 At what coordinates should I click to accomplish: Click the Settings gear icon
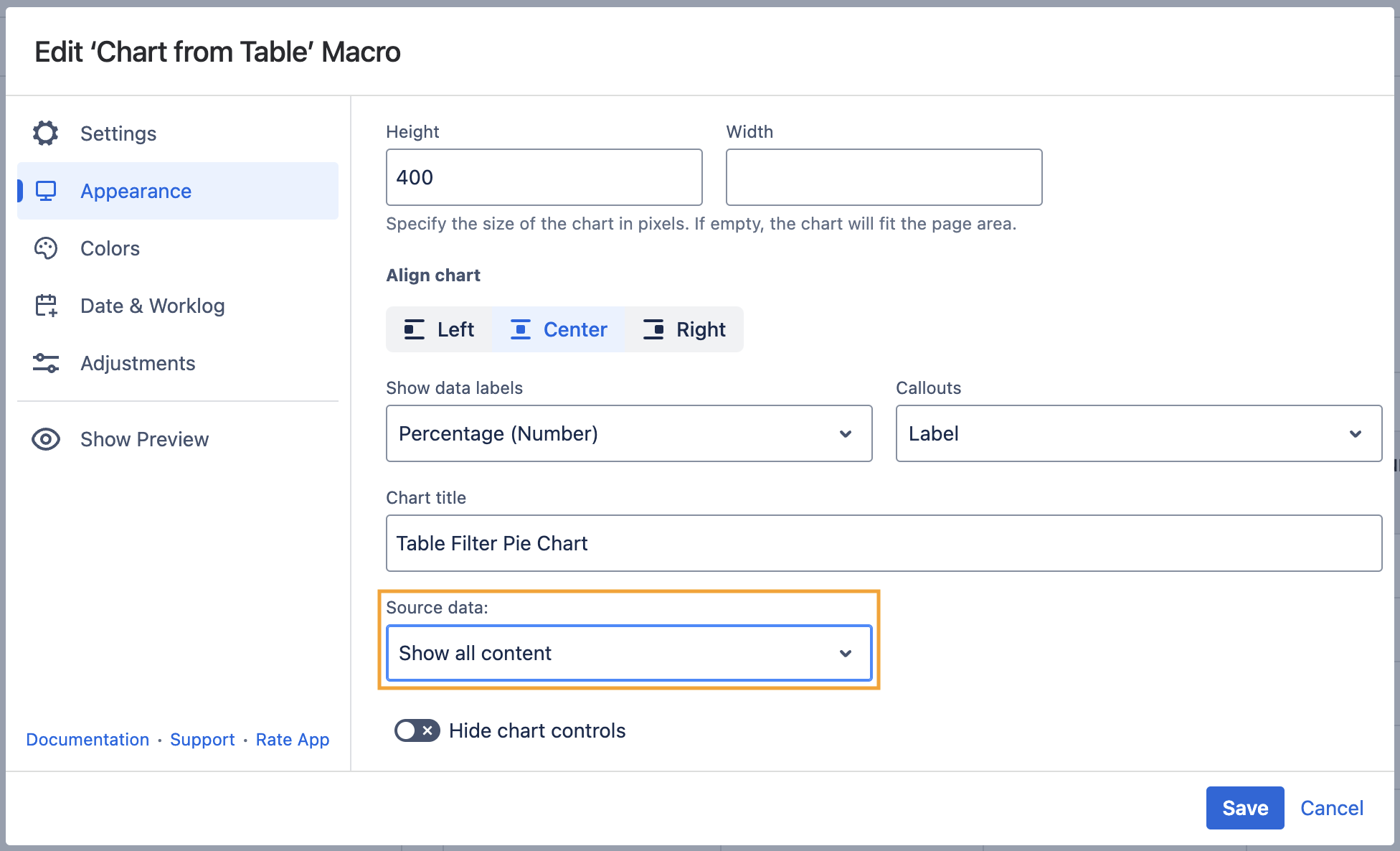(x=46, y=133)
